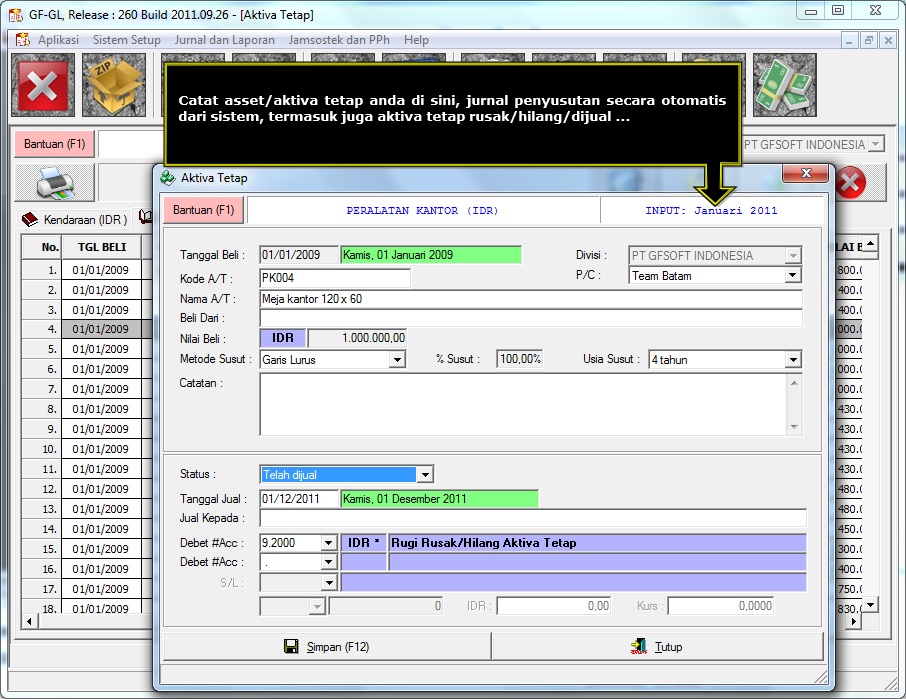Save with Simpan (F12) button
Image resolution: width=906 pixels, height=699 pixels.
click(x=327, y=647)
